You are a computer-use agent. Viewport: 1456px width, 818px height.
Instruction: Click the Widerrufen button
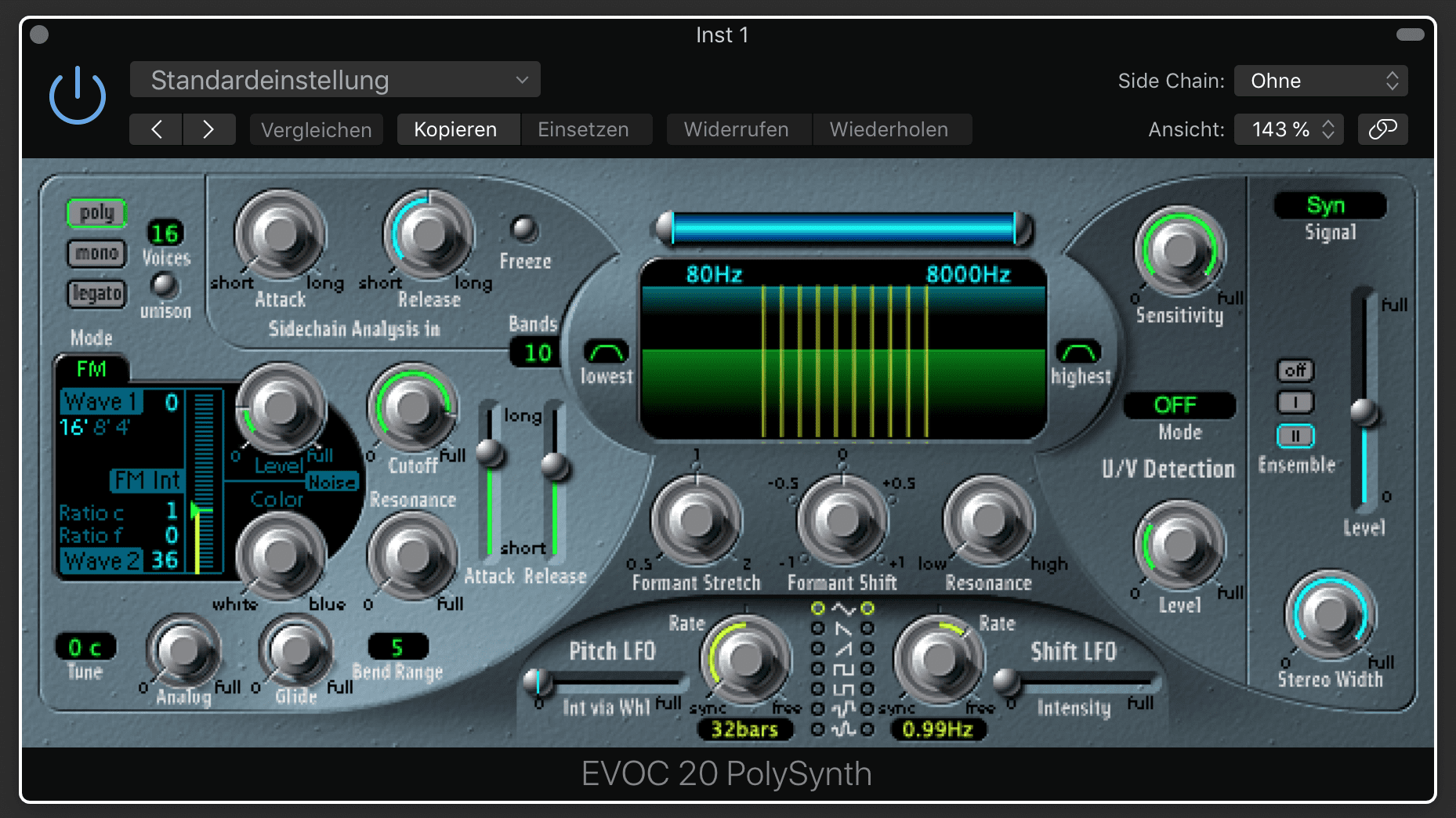[x=738, y=129]
